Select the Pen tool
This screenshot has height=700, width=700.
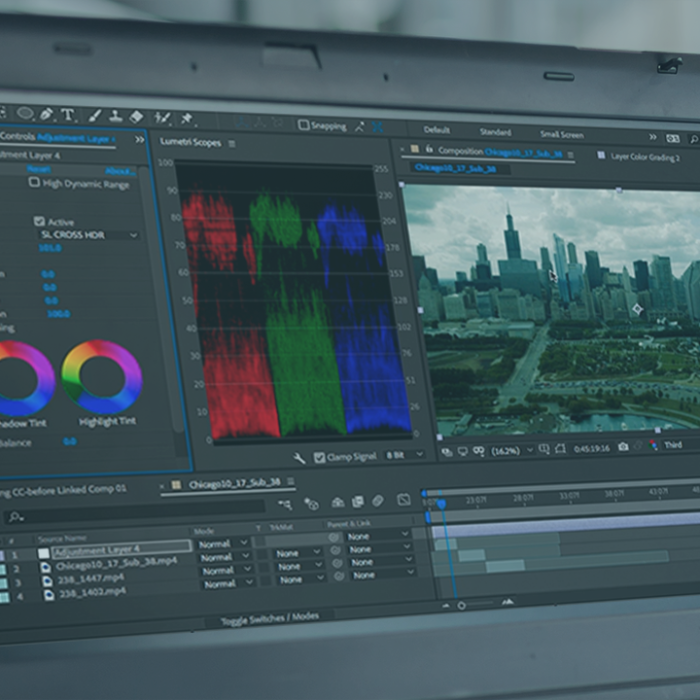point(46,115)
